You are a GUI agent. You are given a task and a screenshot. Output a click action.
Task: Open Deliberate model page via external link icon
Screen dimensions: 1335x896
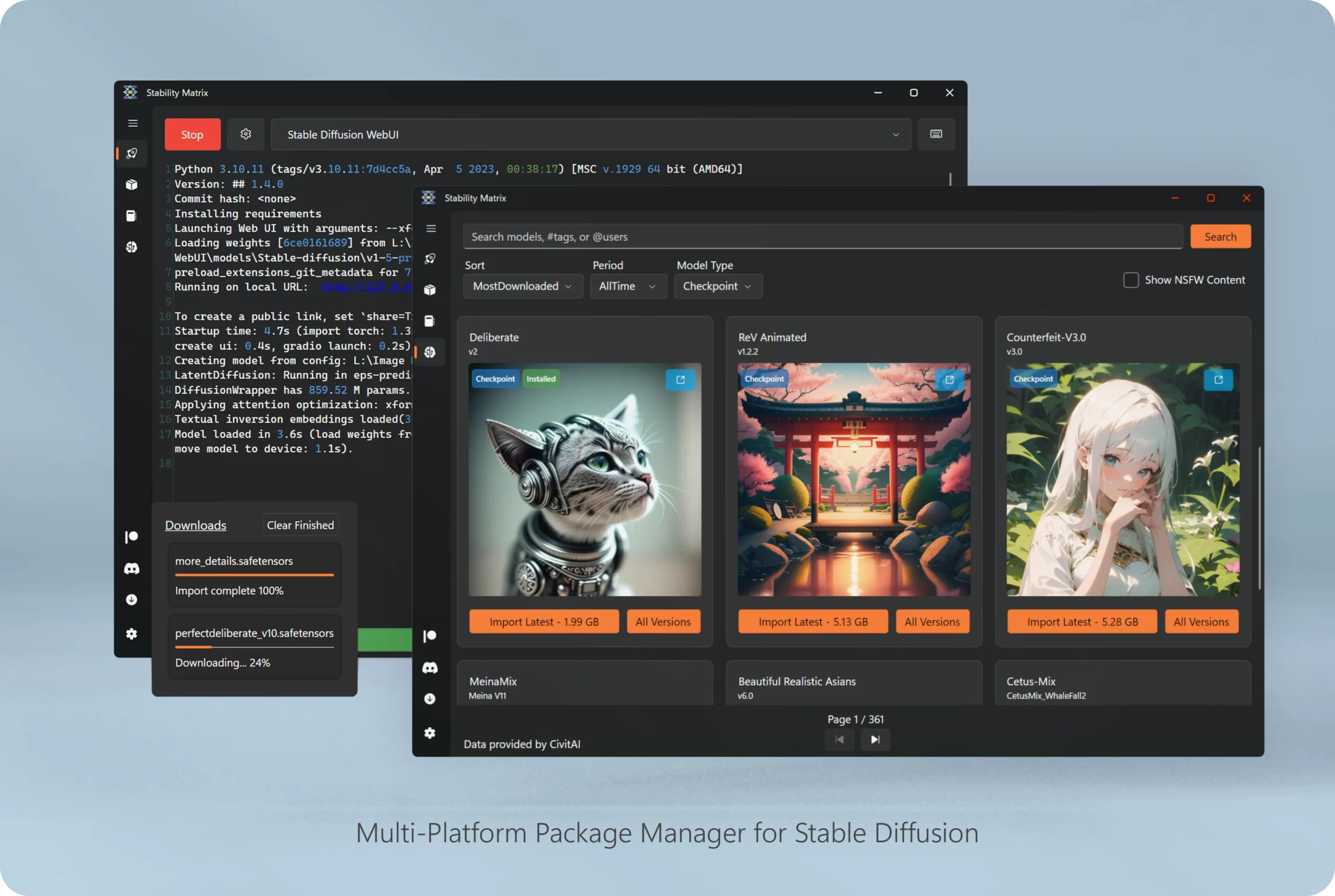tap(681, 380)
